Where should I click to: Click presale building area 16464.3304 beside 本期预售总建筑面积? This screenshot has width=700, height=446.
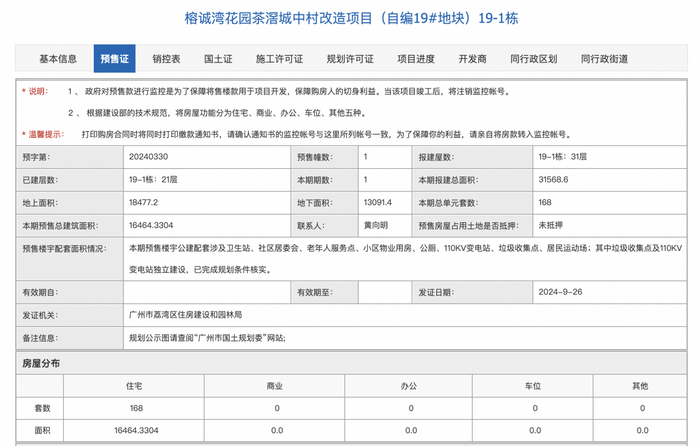[151, 225]
